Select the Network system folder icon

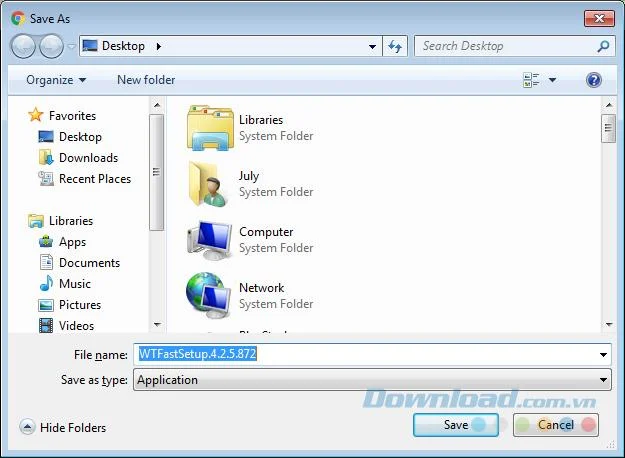[209, 295]
